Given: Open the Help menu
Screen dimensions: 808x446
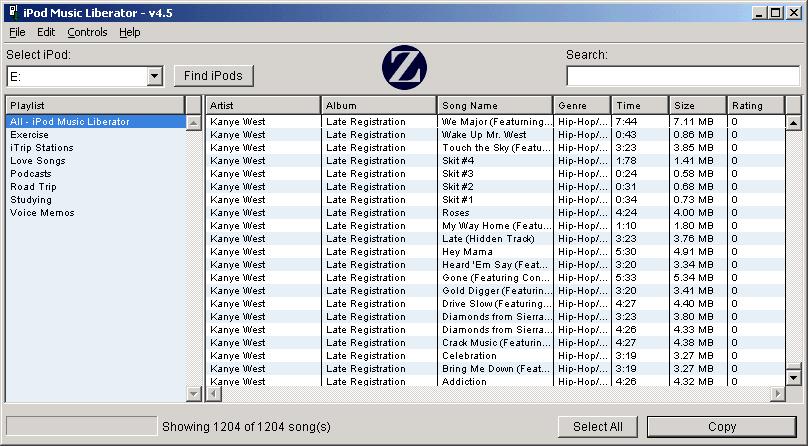Looking at the screenshot, I should (x=130, y=32).
